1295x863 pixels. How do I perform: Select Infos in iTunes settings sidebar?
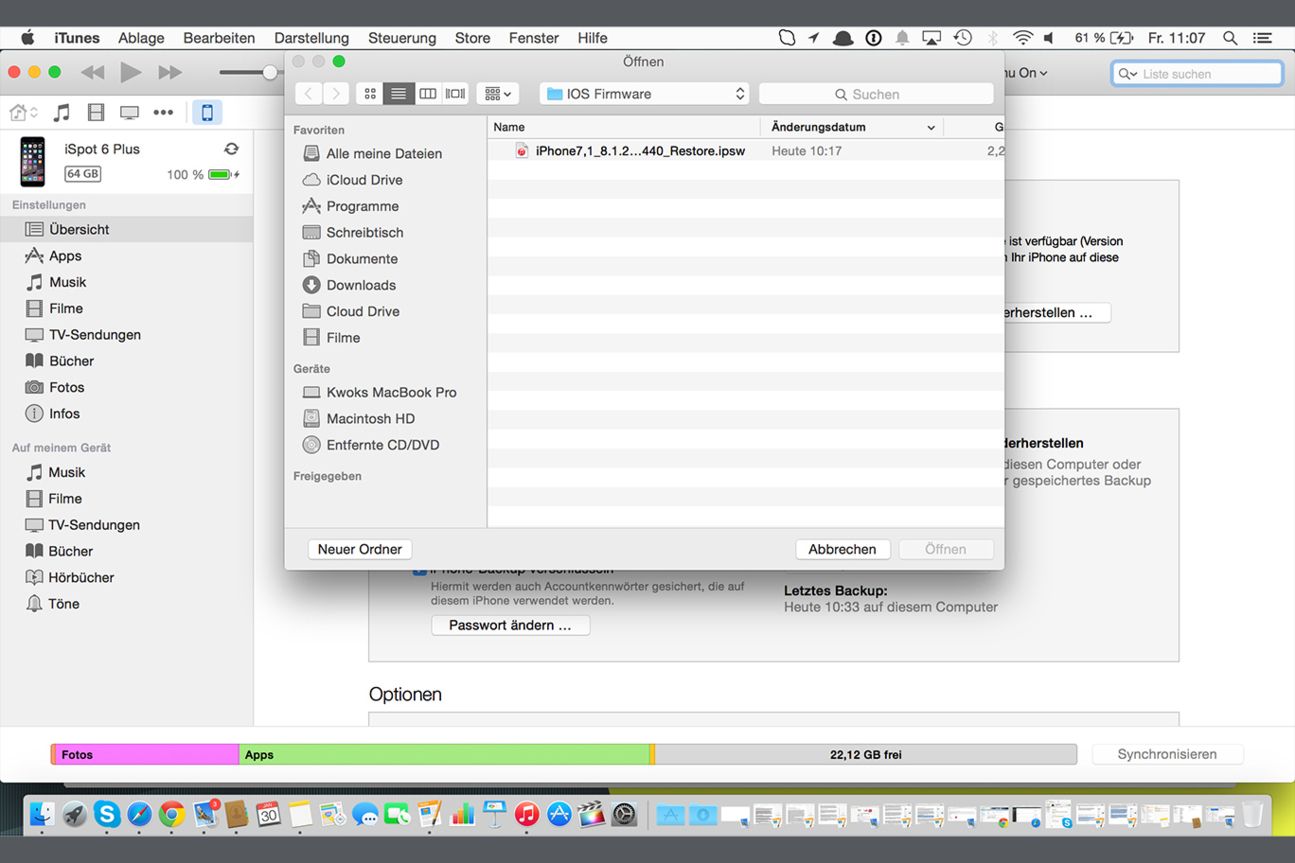[126, 413]
